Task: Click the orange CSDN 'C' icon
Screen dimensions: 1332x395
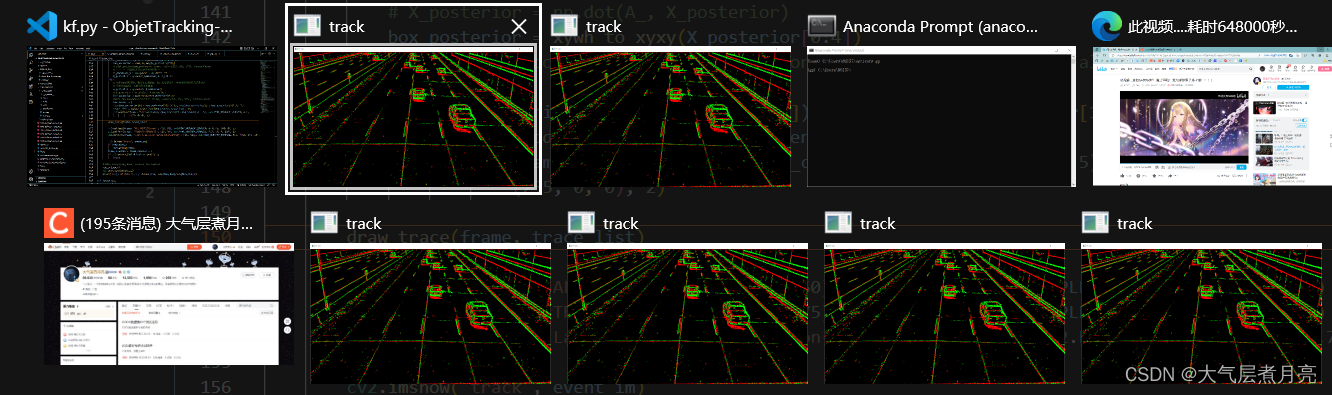Action: pyautogui.click(x=59, y=223)
